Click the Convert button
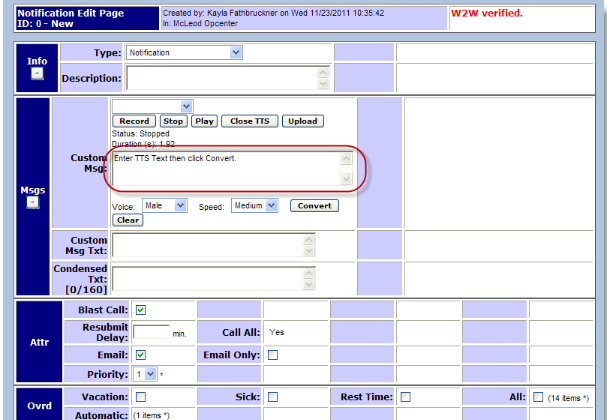Image resolution: width=607 pixels, height=420 pixels. tap(314, 206)
